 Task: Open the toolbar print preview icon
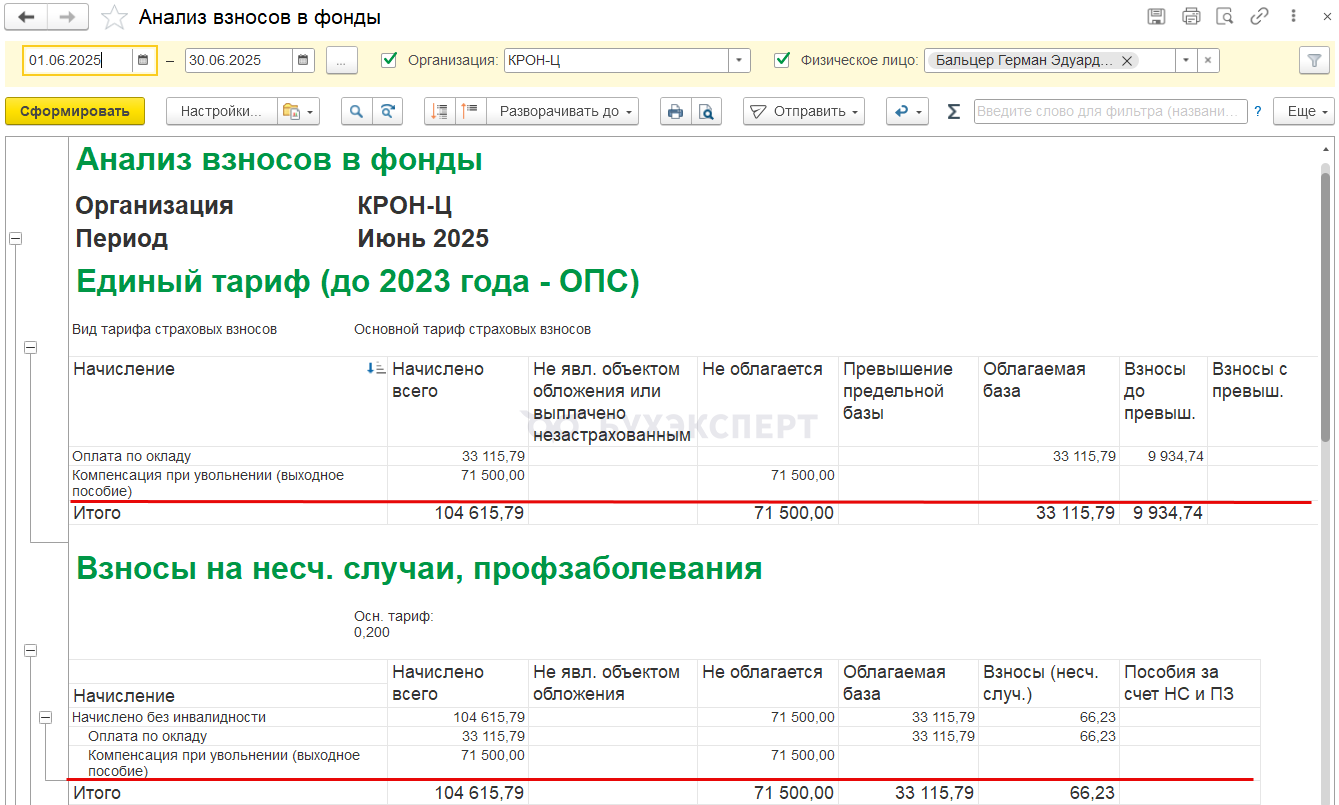pos(706,111)
